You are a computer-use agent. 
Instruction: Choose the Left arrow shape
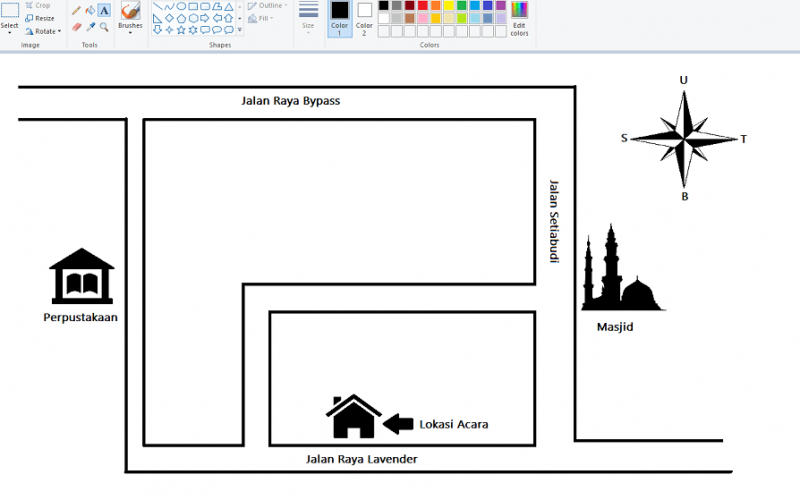point(217,18)
